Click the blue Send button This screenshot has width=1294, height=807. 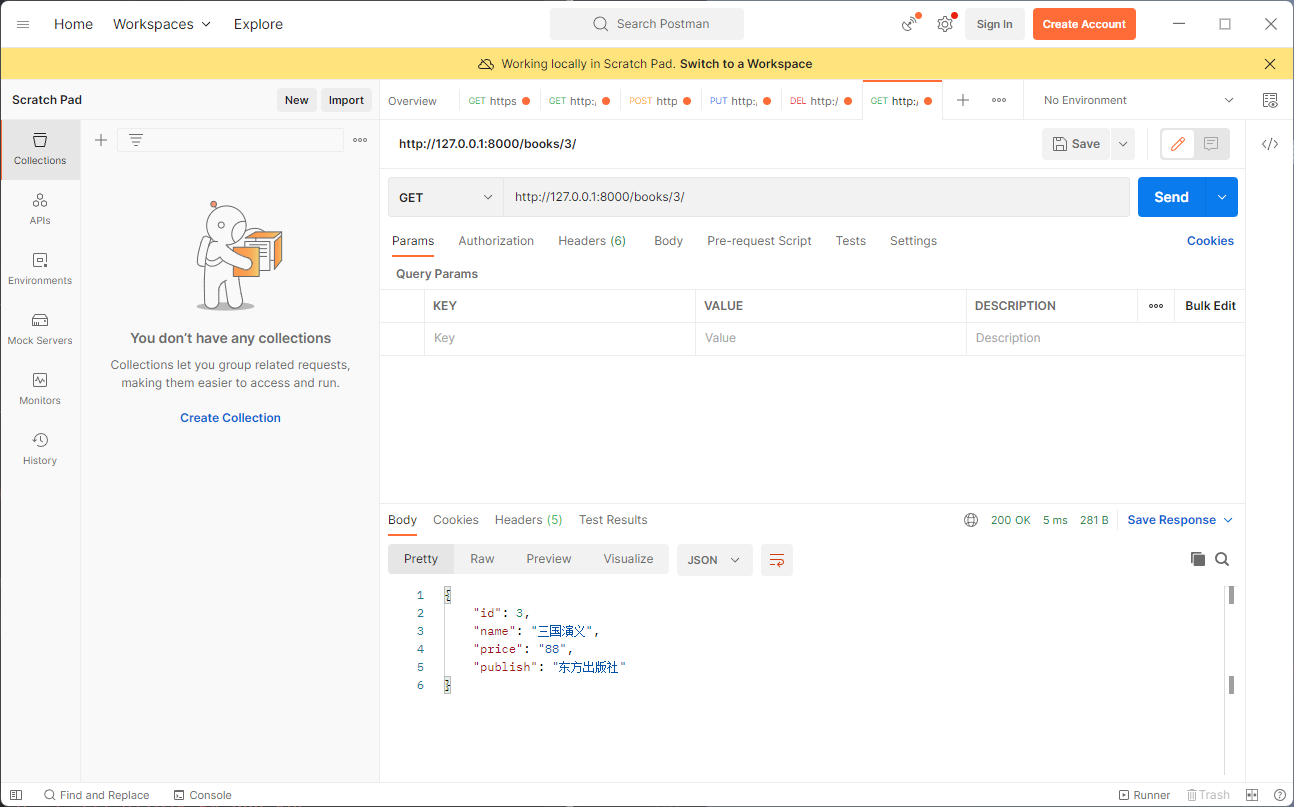point(1172,197)
